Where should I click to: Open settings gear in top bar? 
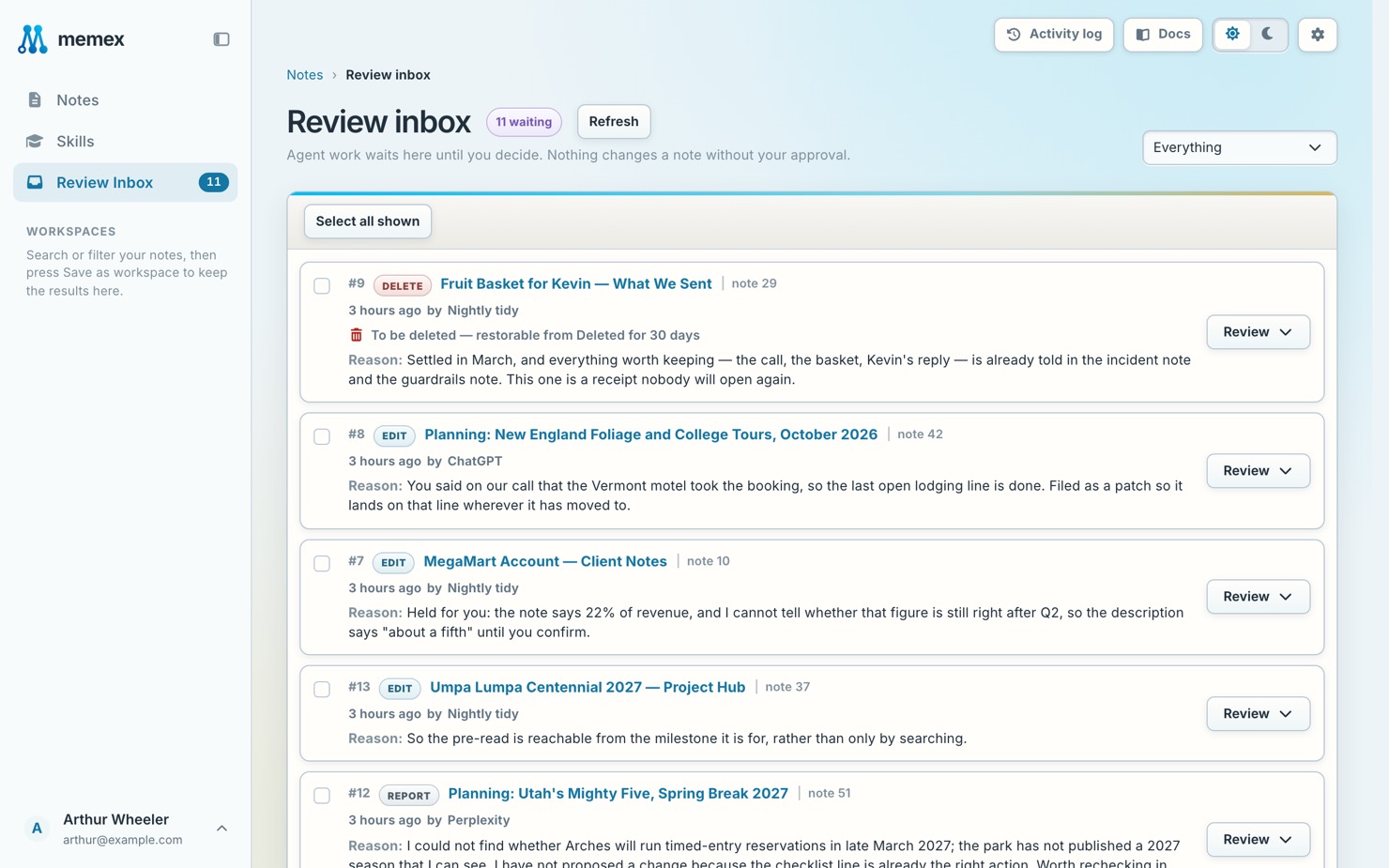point(1318,35)
